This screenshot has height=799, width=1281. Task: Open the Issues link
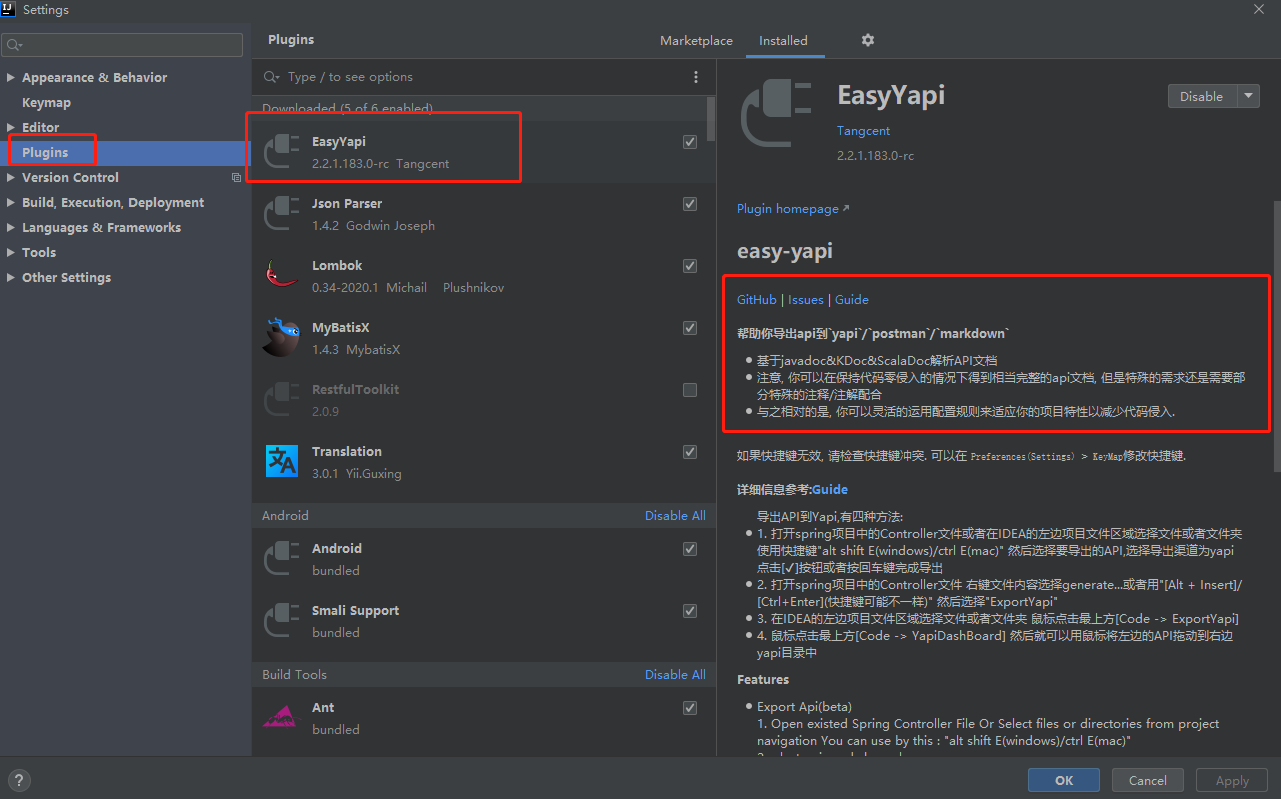coord(806,300)
